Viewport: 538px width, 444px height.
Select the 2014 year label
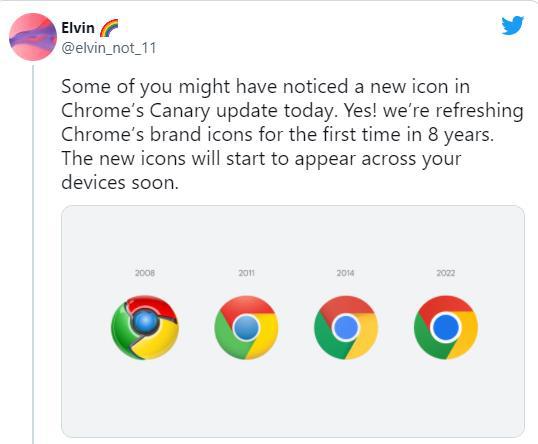click(345, 273)
